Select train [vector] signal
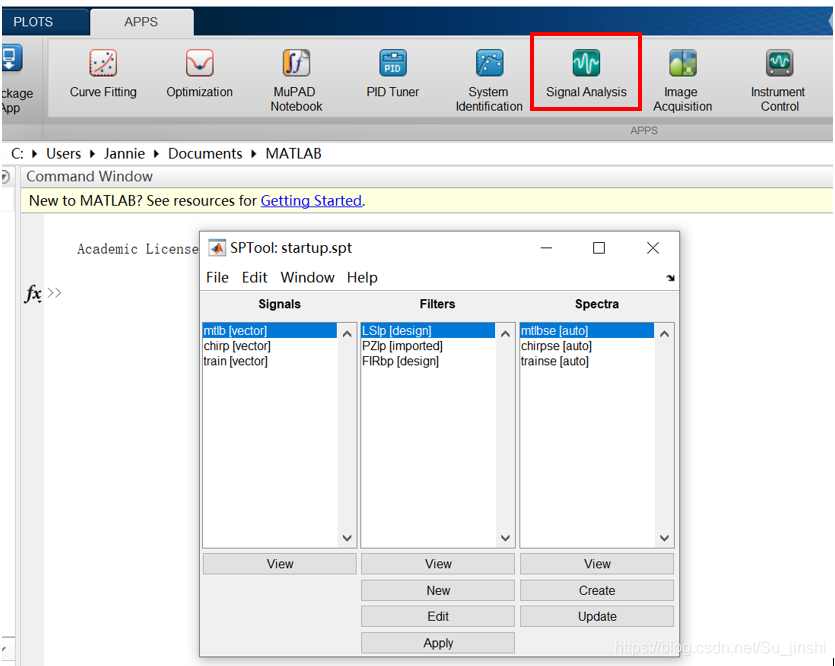This screenshot has width=835, height=666. point(270,361)
